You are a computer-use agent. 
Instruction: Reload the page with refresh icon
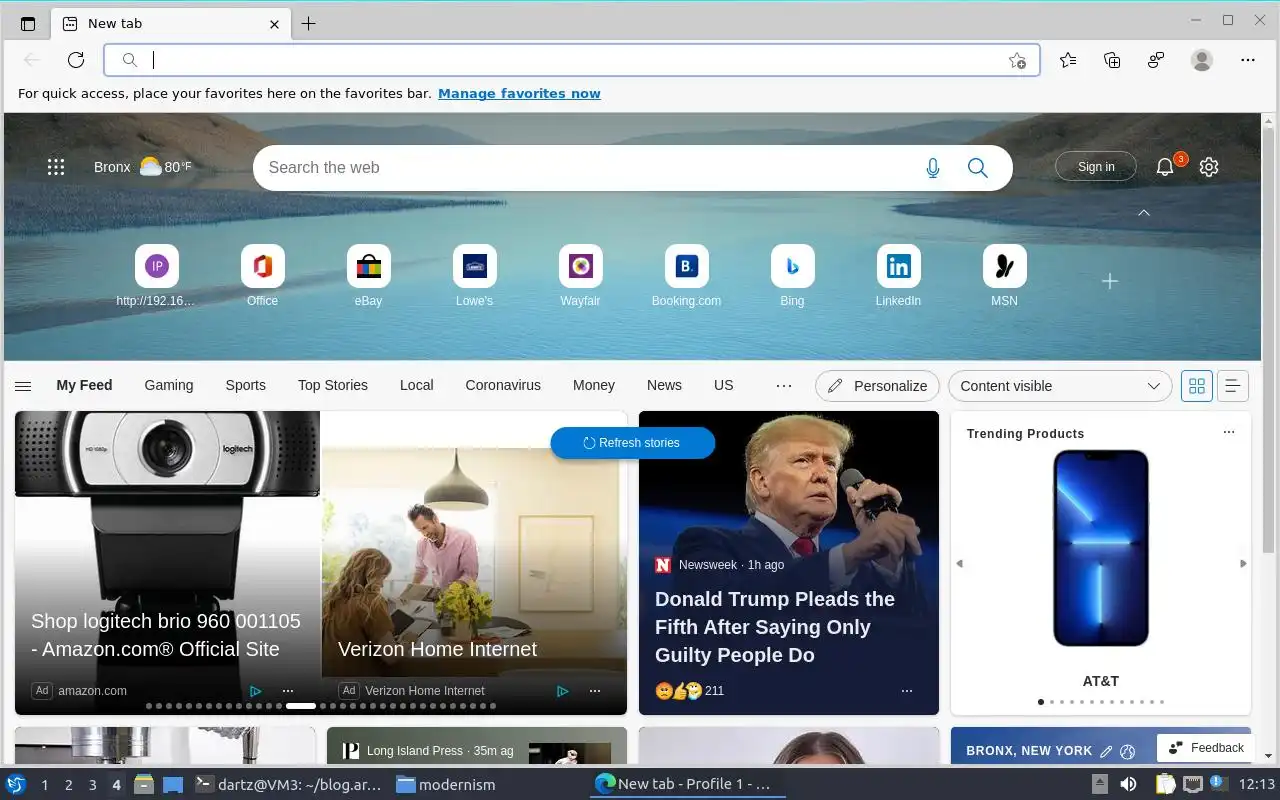tap(76, 60)
